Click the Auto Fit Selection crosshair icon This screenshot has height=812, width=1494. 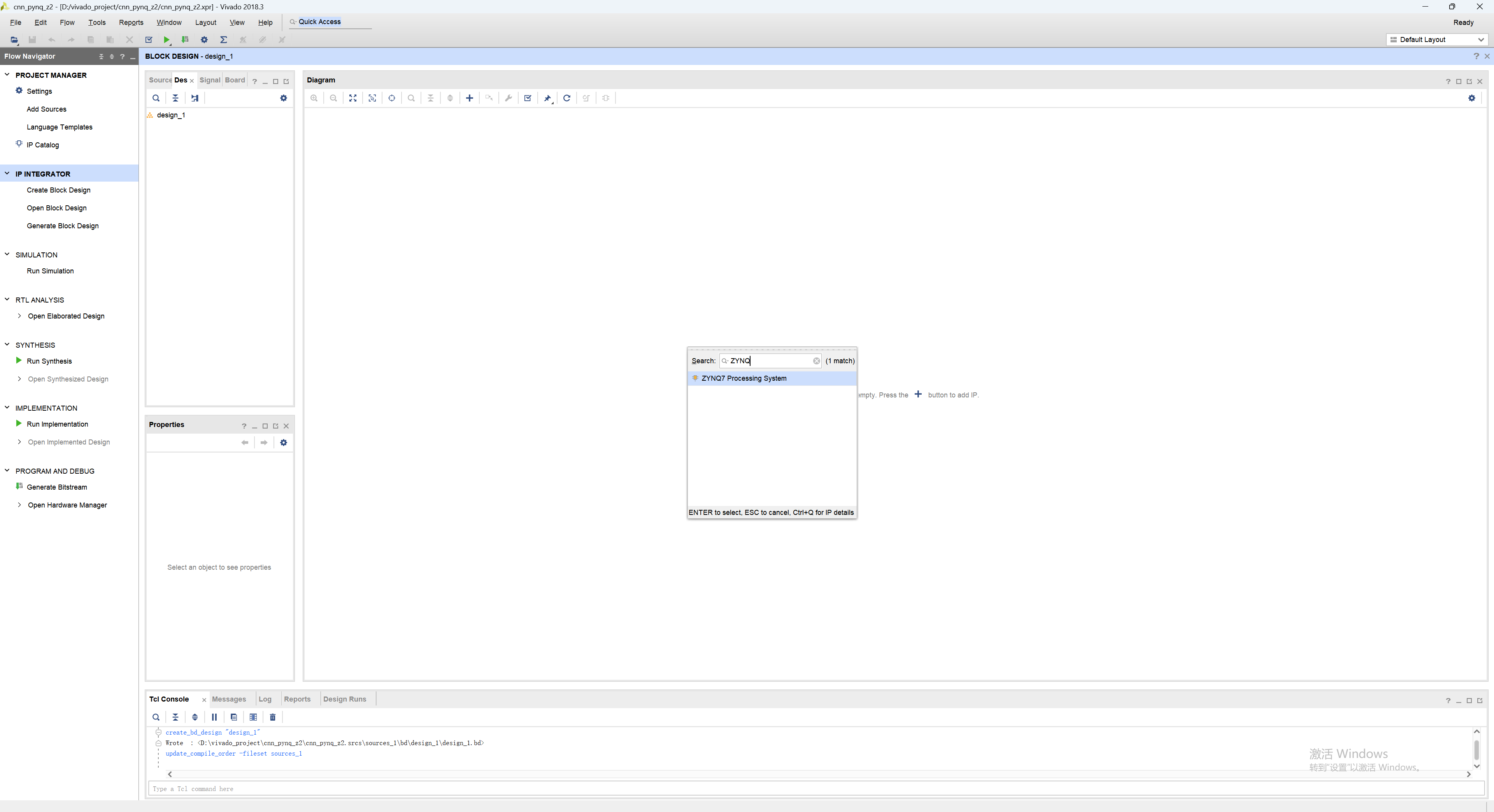pyautogui.click(x=391, y=98)
